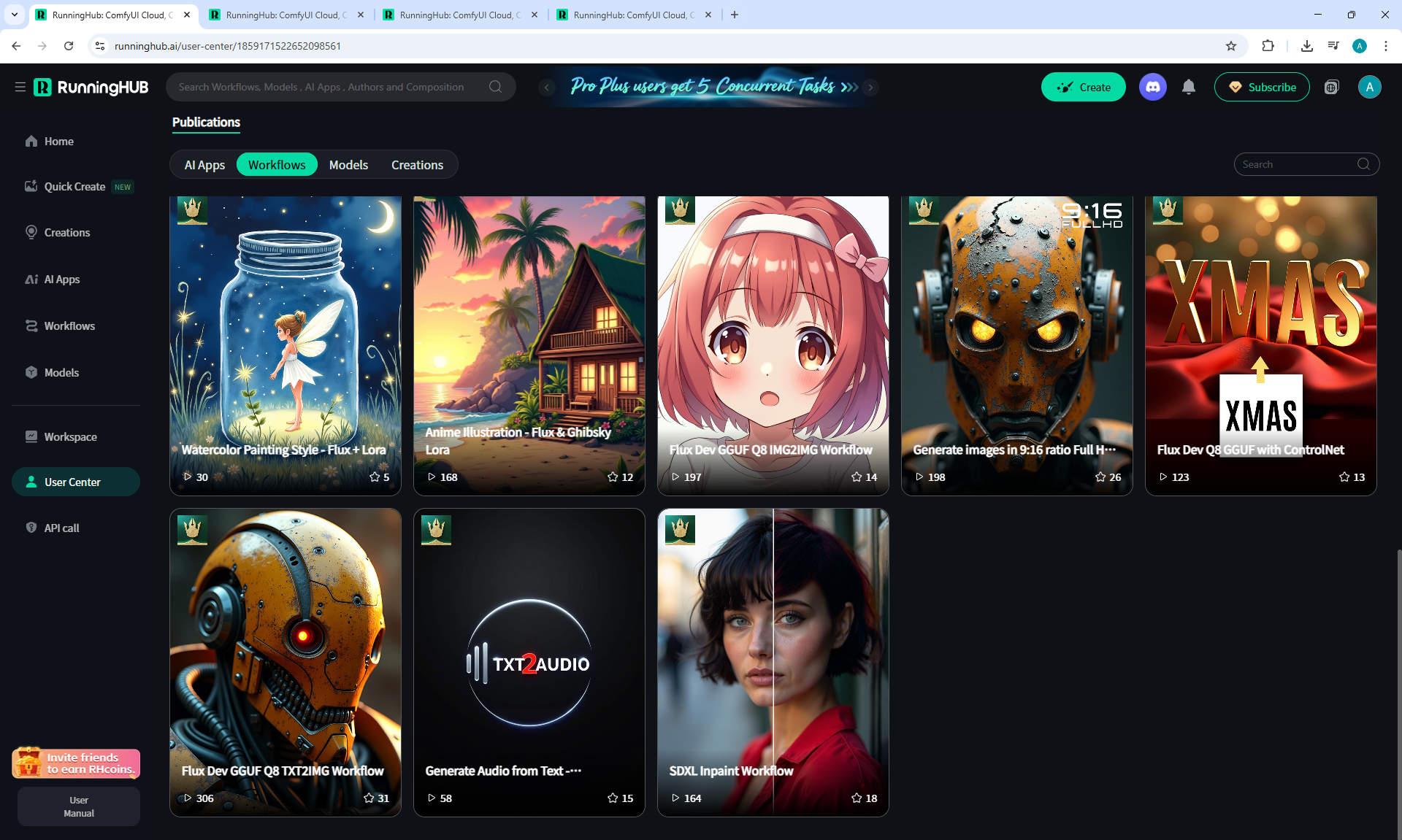The image size is (1402, 840).
Task: Click star rating on SDXL Inpaint Workflow
Action: click(857, 798)
